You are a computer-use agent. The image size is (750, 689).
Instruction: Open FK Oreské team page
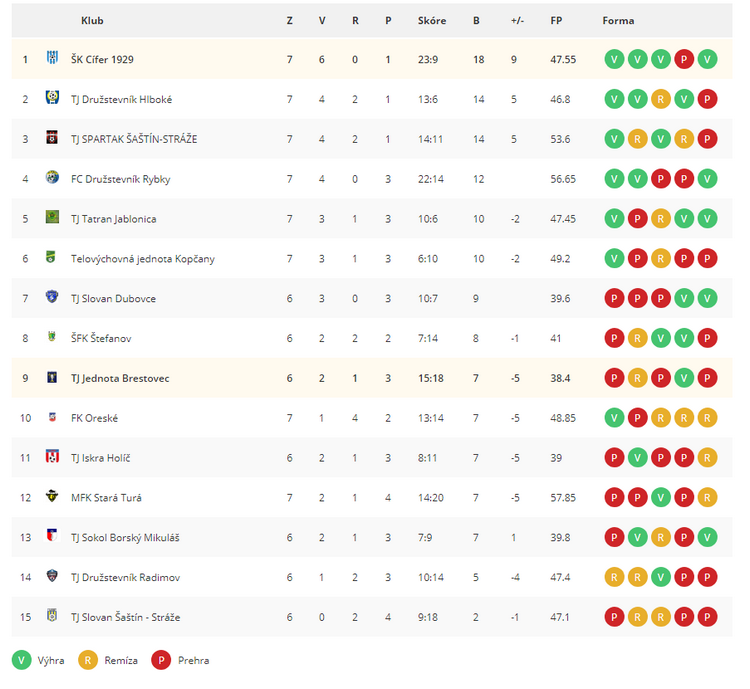pyautogui.click(x=94, y=418)
